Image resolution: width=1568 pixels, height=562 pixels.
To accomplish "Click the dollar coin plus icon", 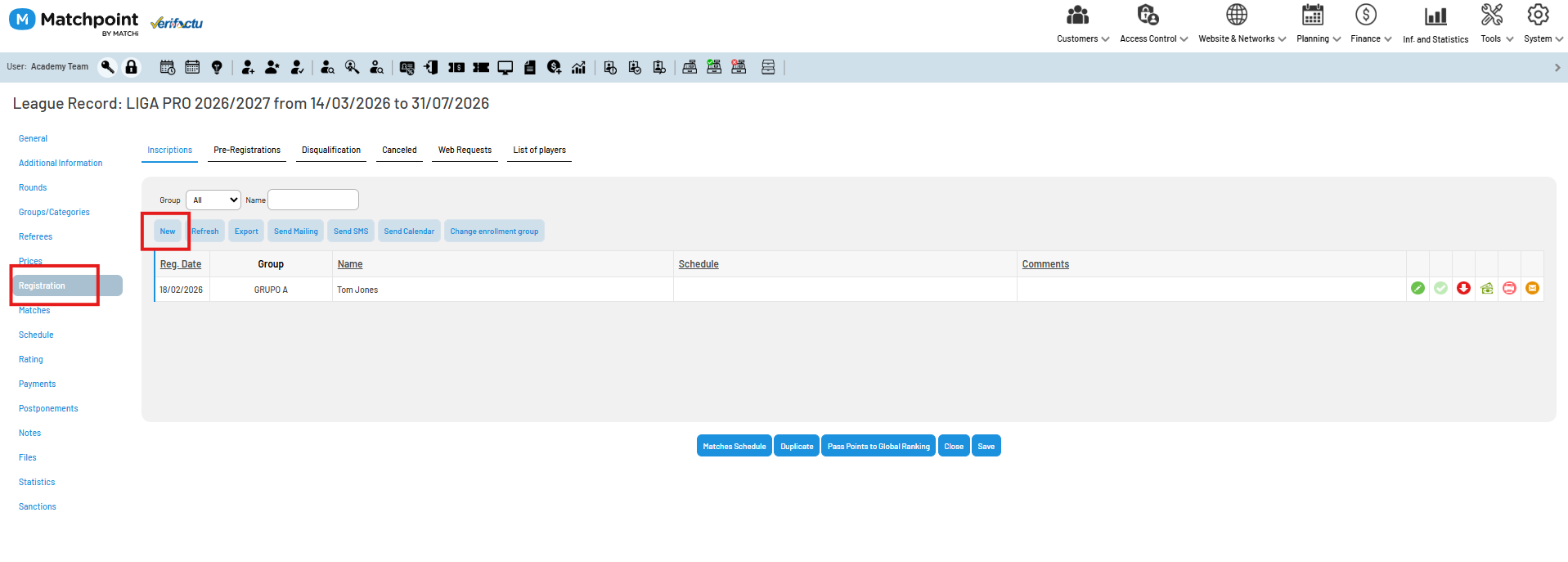I will 555,67.
